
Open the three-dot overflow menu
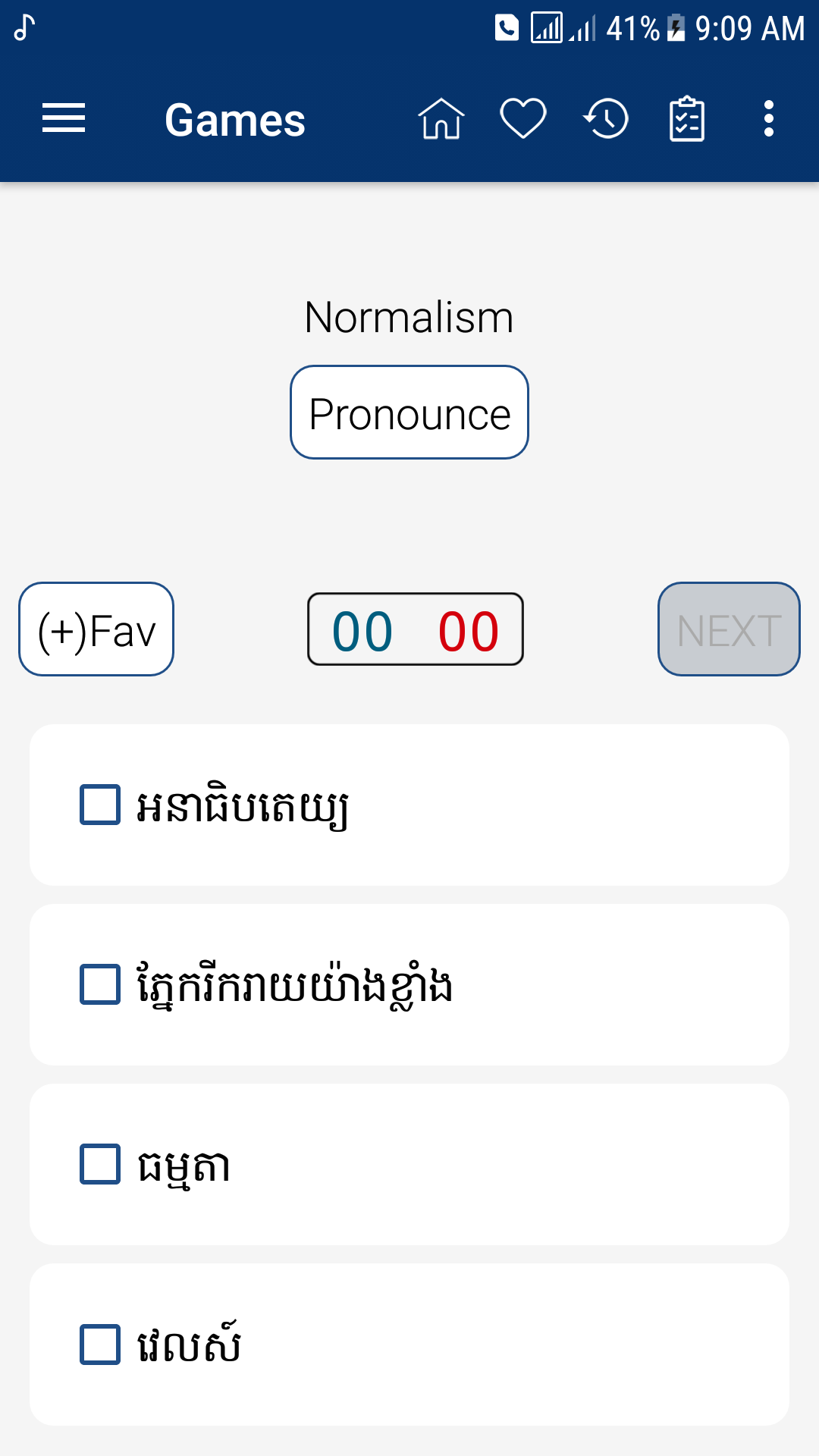point(769,119)
